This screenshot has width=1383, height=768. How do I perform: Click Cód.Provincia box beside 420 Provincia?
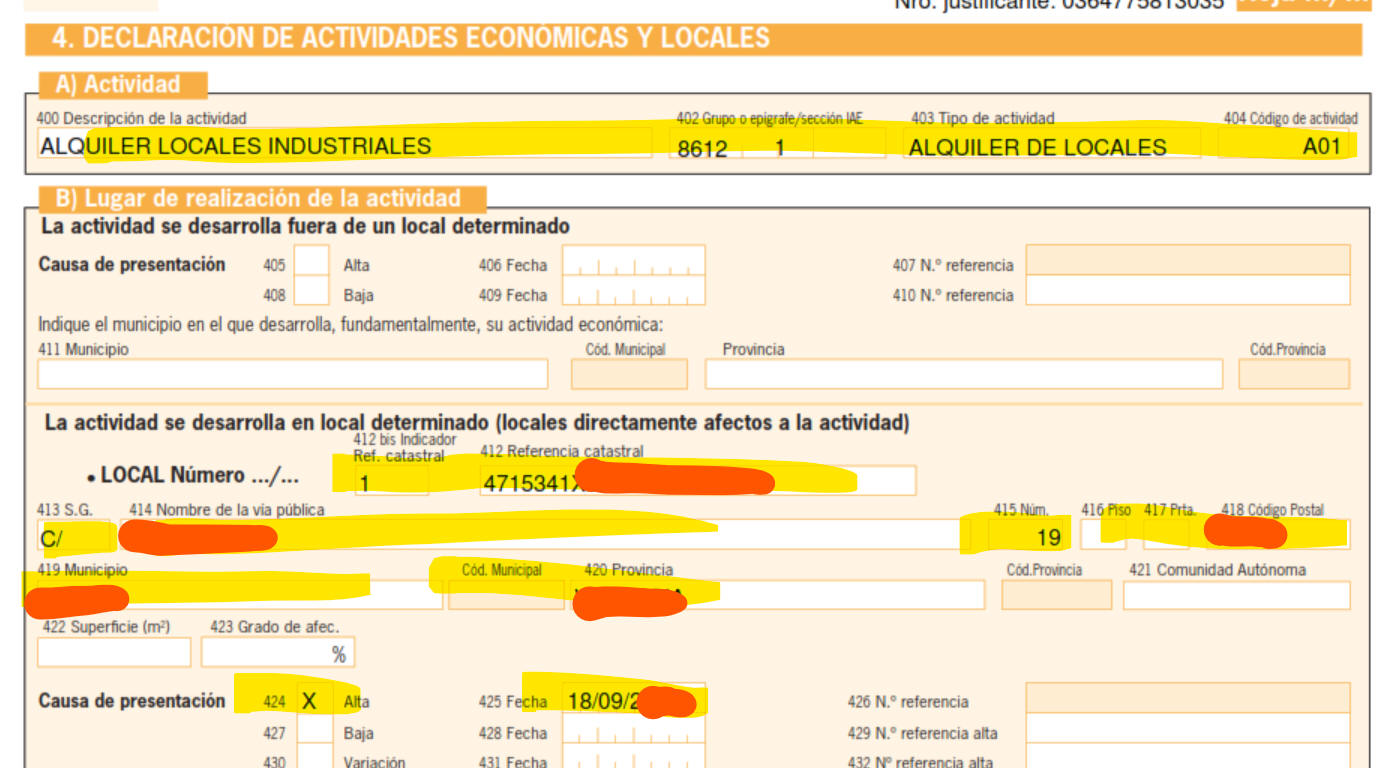1056,595
